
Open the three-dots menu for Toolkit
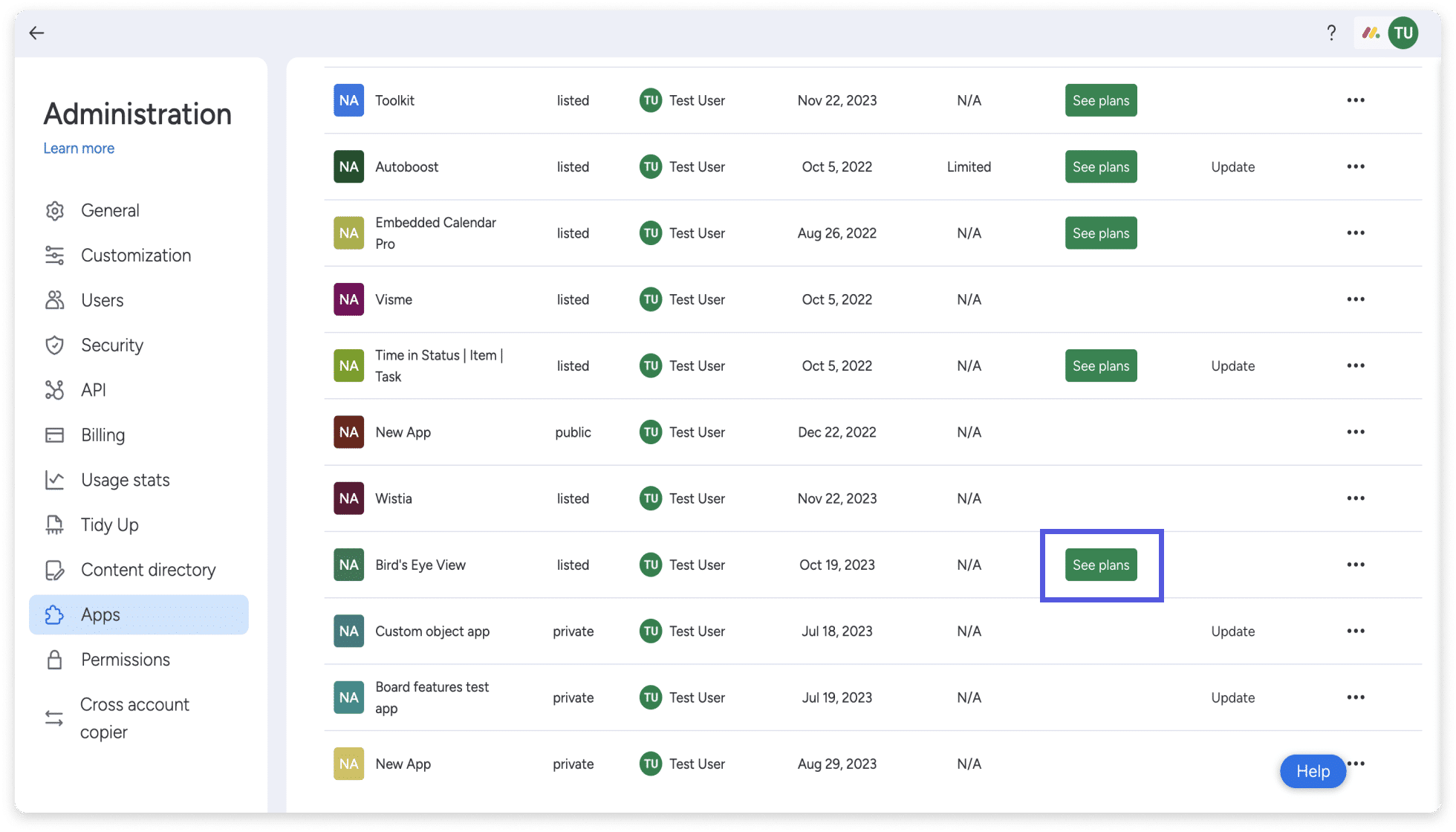(1356, 100)
